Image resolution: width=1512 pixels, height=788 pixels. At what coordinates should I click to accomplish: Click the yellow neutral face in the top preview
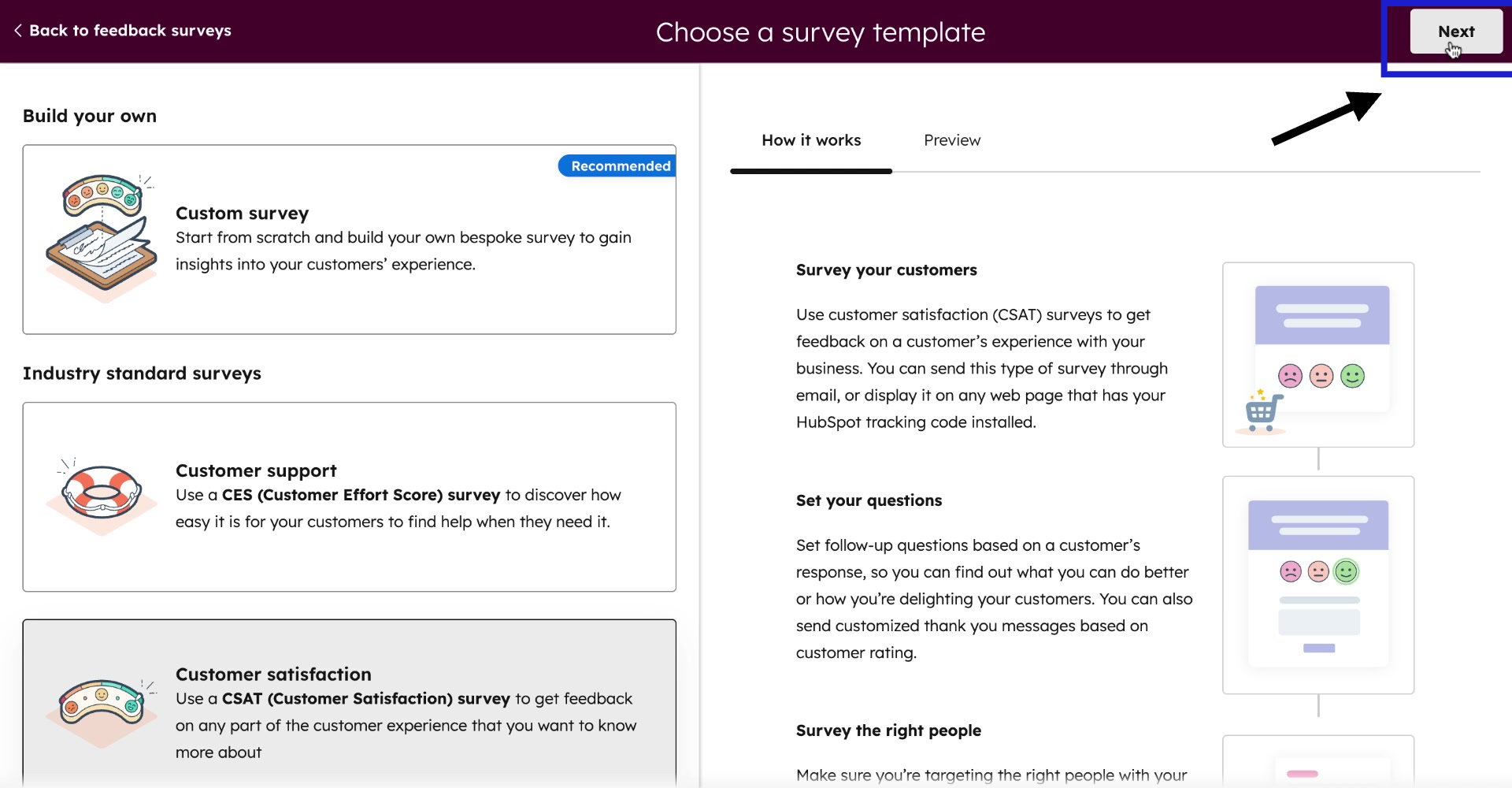tap(1321, 376)
